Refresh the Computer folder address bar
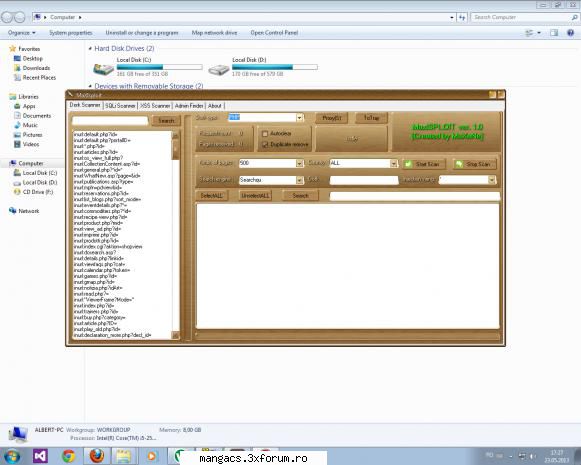Screen dimensions: 581x465 [462, 17]
